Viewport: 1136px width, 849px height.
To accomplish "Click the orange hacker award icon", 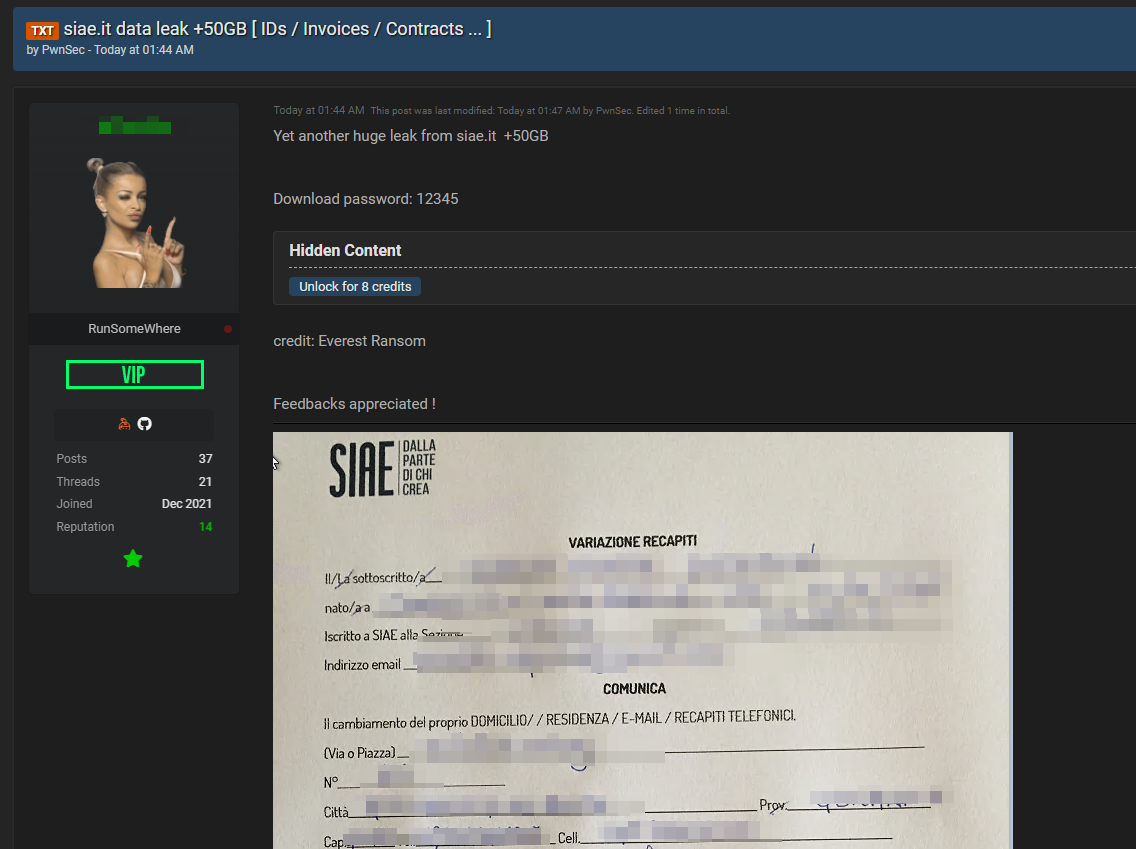I will point(124,424).
